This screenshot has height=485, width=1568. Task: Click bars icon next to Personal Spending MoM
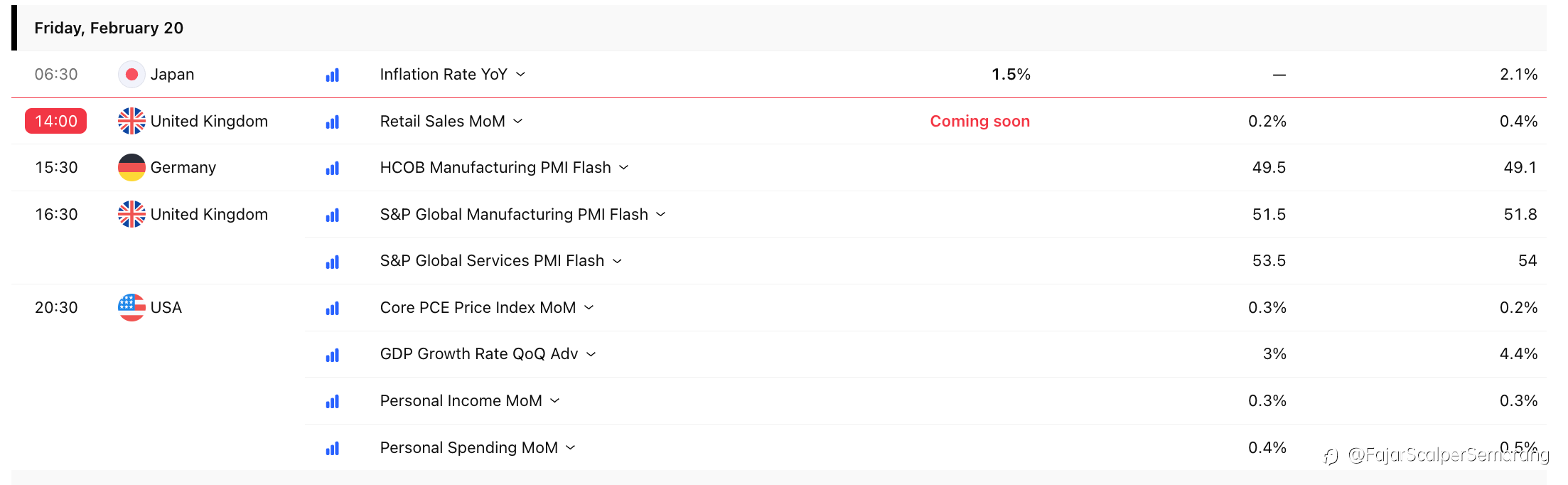pyautogui.click(x=332, y=448)
